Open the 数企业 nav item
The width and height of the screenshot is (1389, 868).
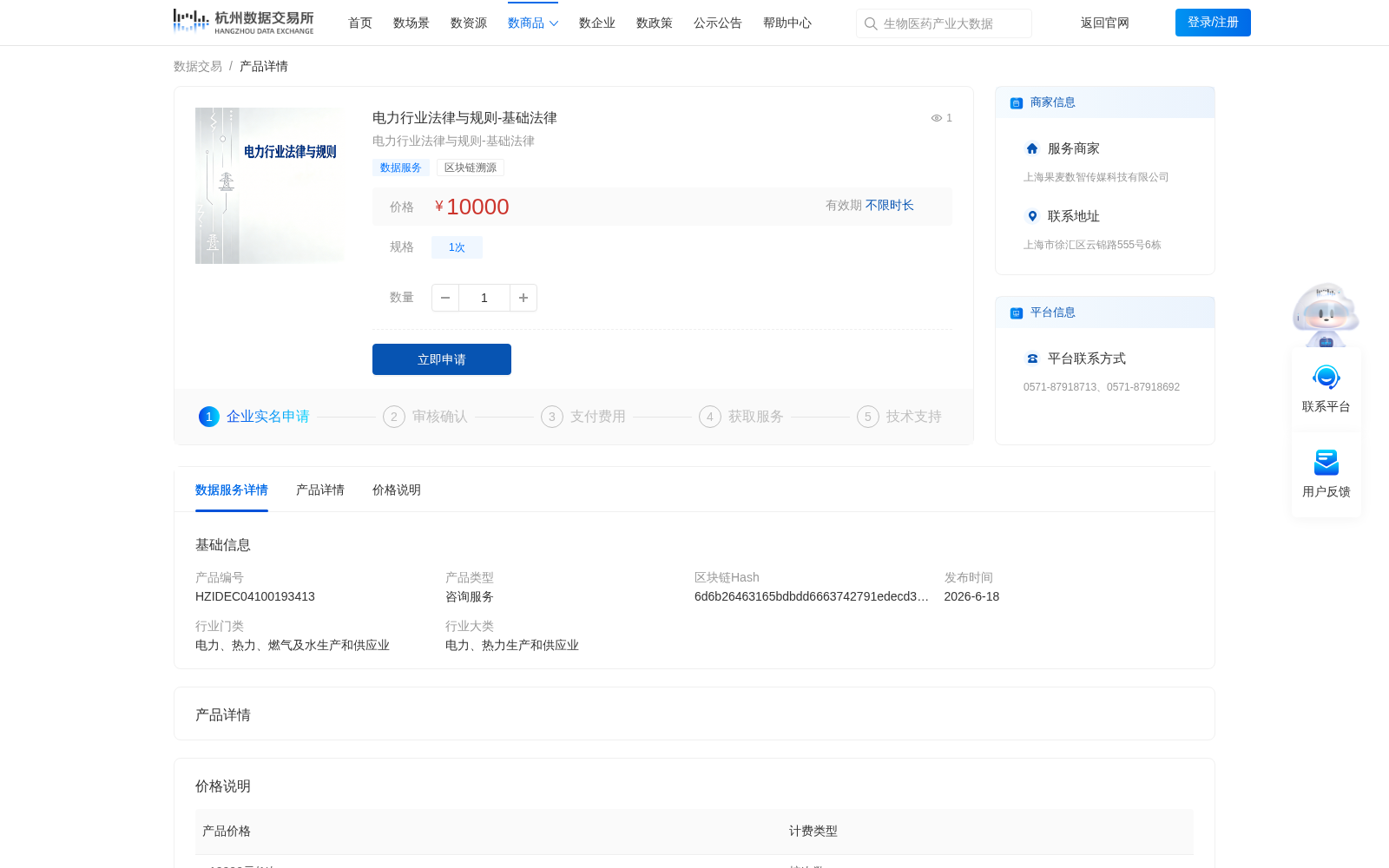[x=597, y=23]
